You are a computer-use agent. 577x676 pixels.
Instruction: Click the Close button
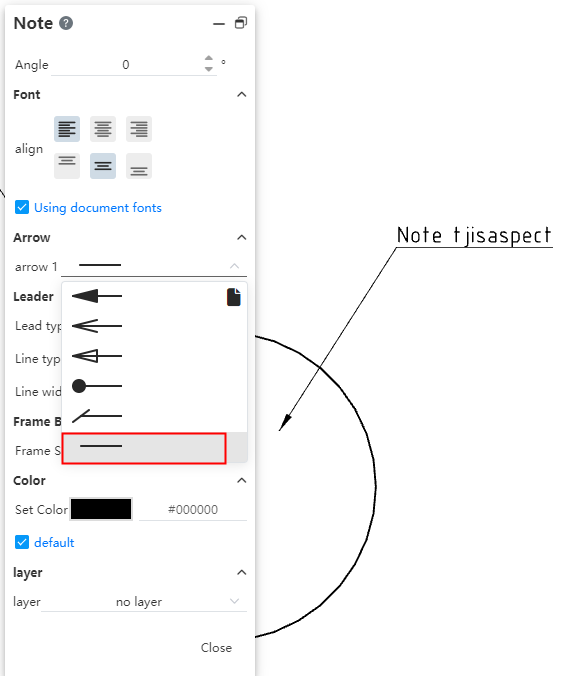(x=216, y=648)
